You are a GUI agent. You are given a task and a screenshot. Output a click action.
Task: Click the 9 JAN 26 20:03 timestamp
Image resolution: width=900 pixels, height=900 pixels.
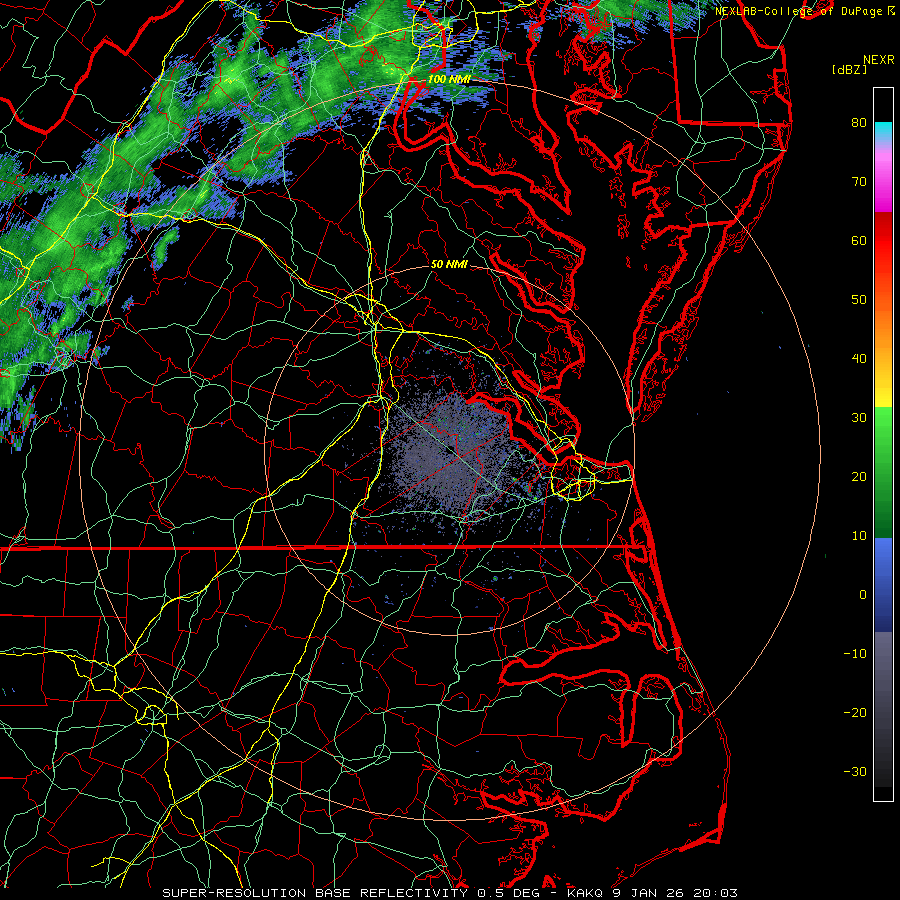[678, 893]
